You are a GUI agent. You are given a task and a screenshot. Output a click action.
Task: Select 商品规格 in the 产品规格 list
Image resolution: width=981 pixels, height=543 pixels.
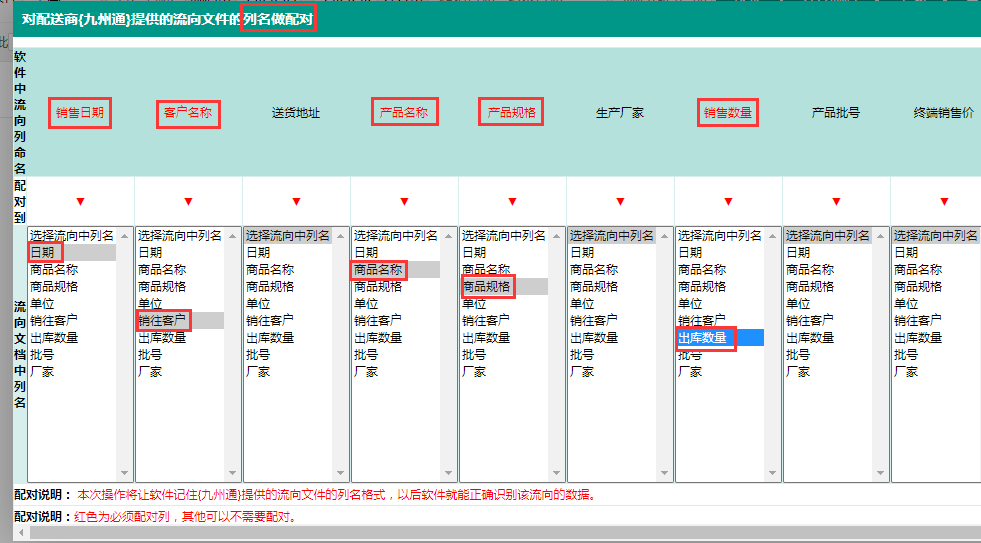click(x=486, y=287)
